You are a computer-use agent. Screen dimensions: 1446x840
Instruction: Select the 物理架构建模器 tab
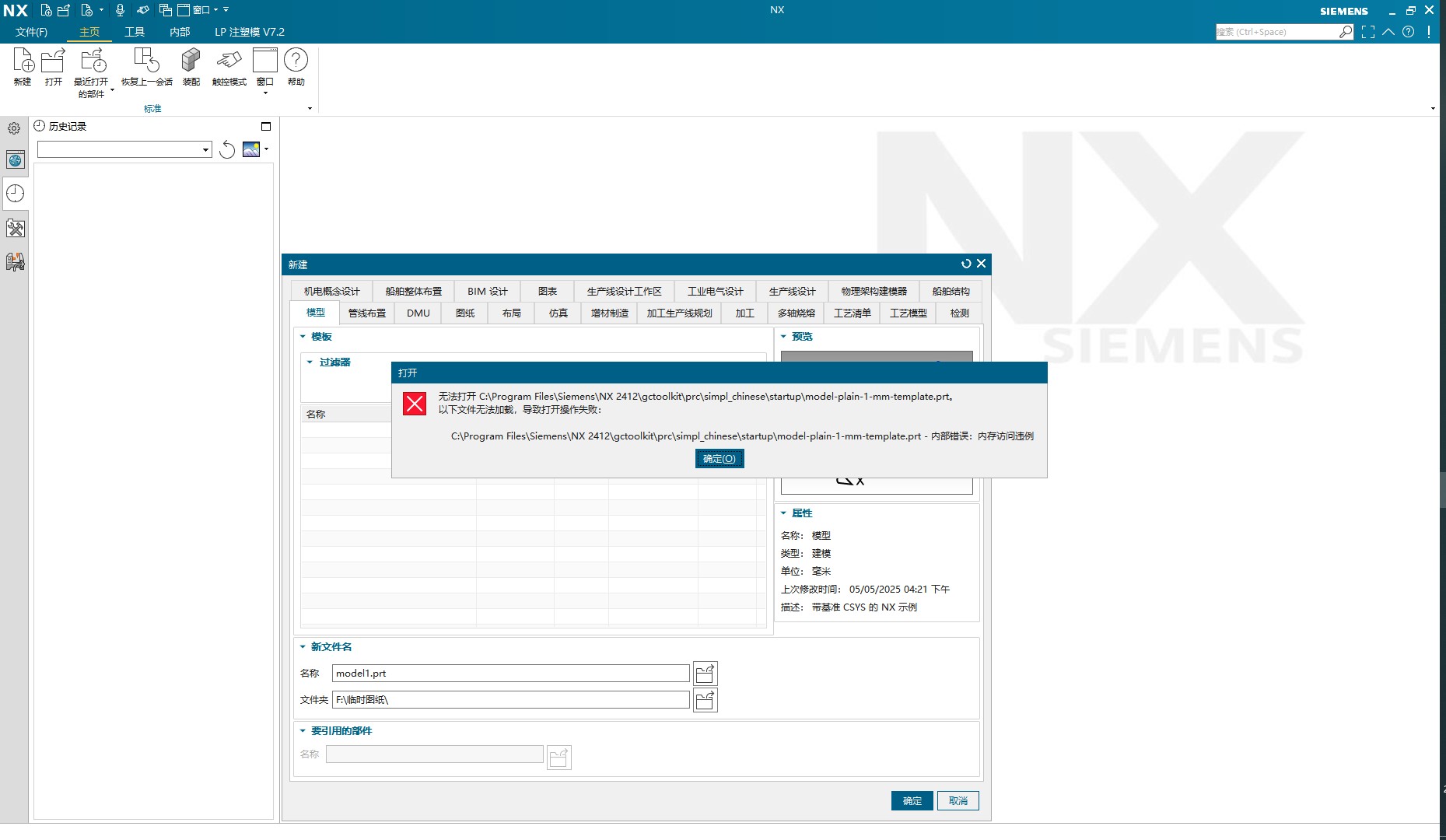point(874,291)
